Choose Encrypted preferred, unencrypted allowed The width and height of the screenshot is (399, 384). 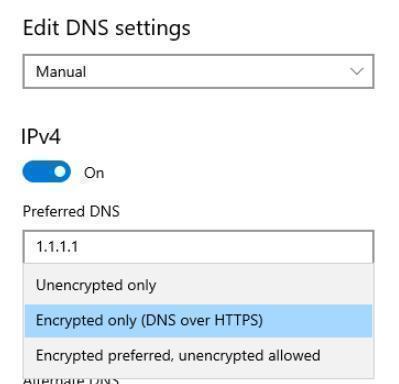point(198,355)
